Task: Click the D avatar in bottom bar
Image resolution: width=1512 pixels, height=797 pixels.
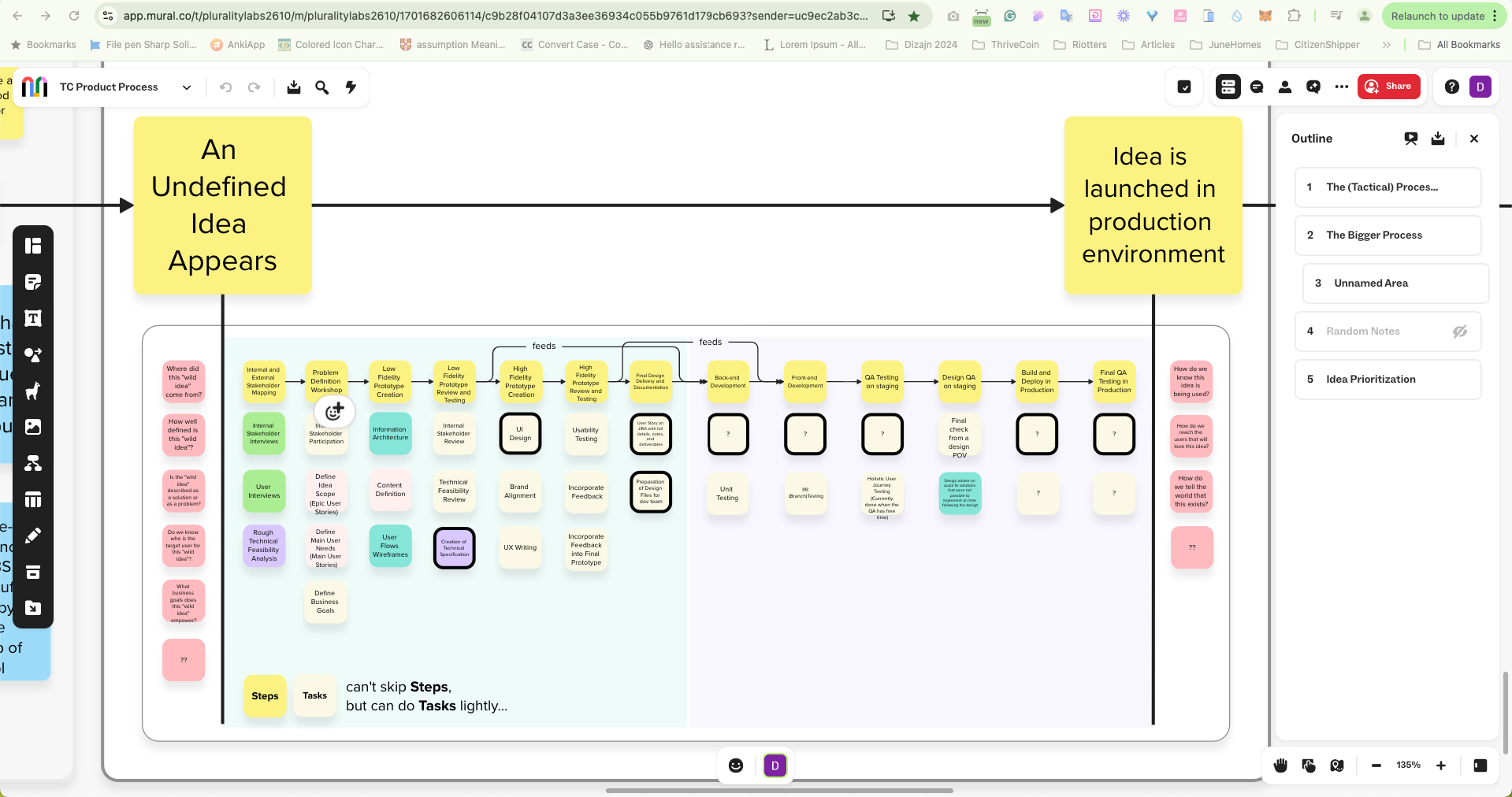Action: [x=775, y=765]
